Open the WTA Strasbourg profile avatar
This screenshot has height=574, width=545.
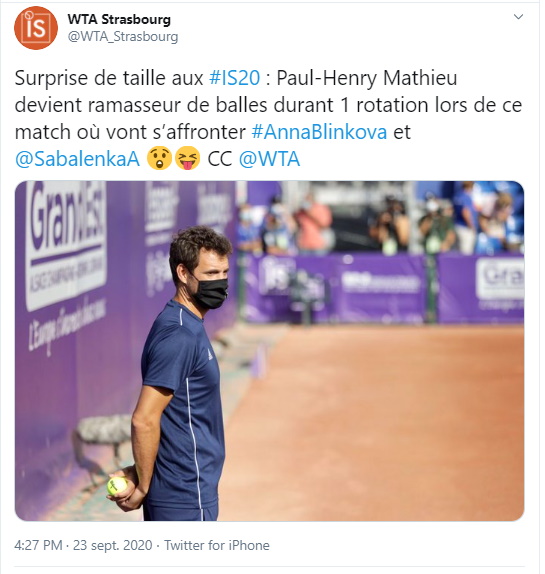pyautogui.click(x=36, y=28)
